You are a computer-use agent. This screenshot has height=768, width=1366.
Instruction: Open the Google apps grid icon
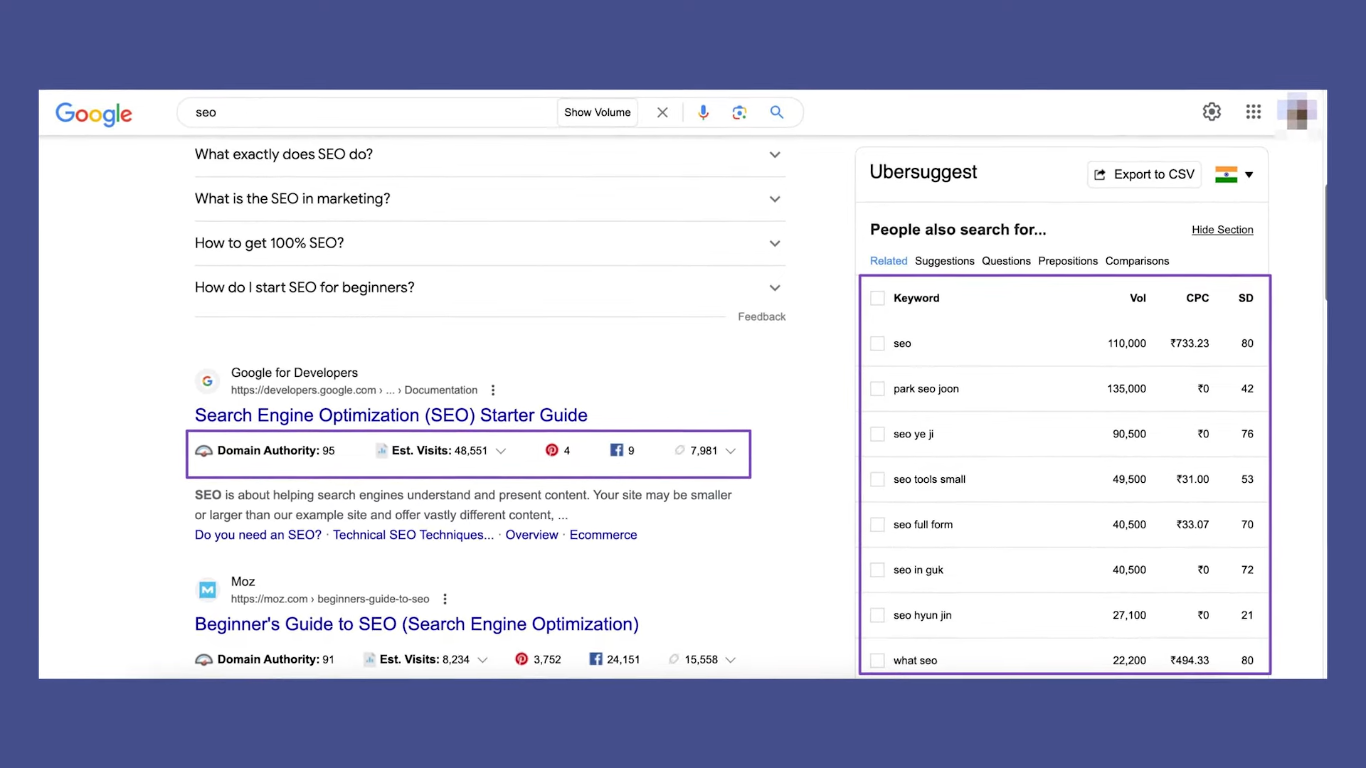click(x=1253, y=112)
